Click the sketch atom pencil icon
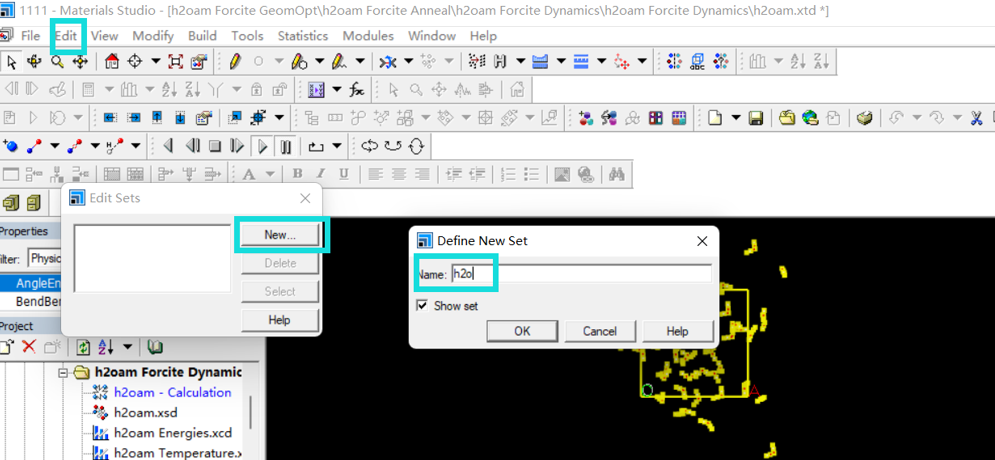995x460 pixels. 235,62
